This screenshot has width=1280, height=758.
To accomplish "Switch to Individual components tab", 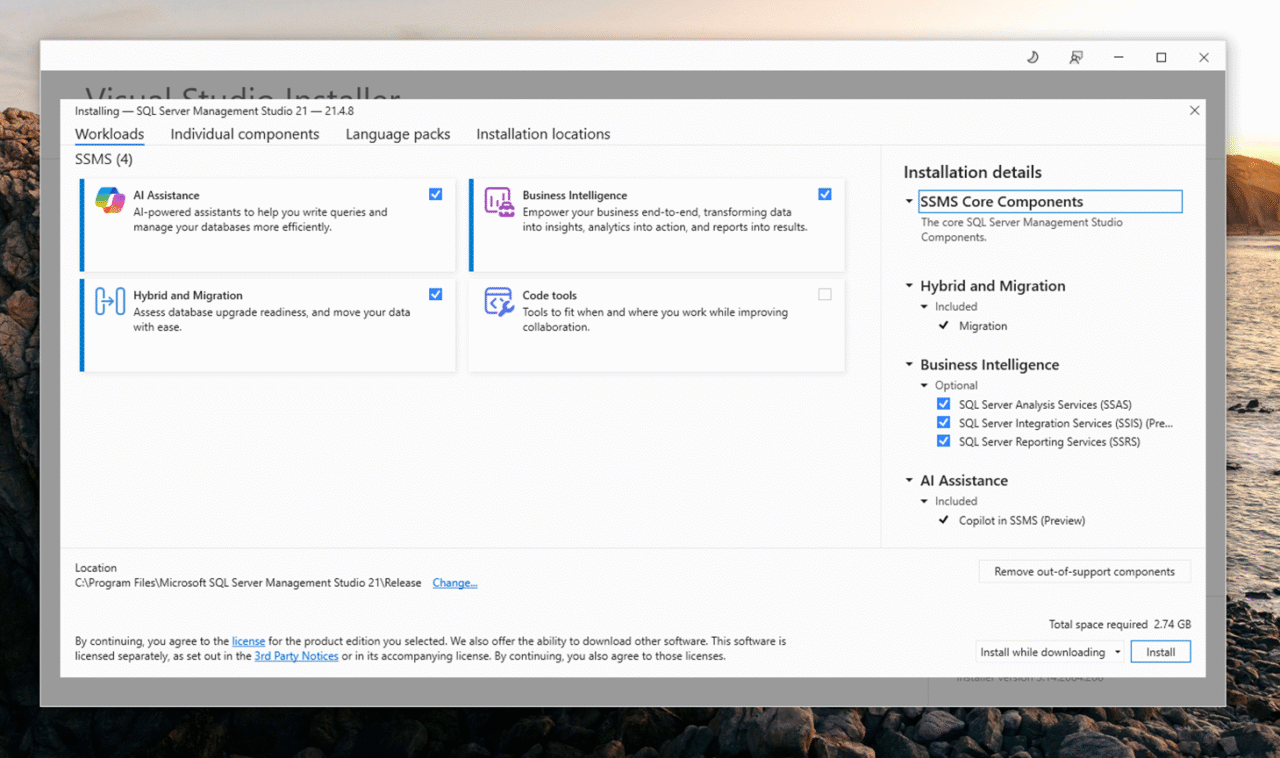I will (x=245, y=134).
